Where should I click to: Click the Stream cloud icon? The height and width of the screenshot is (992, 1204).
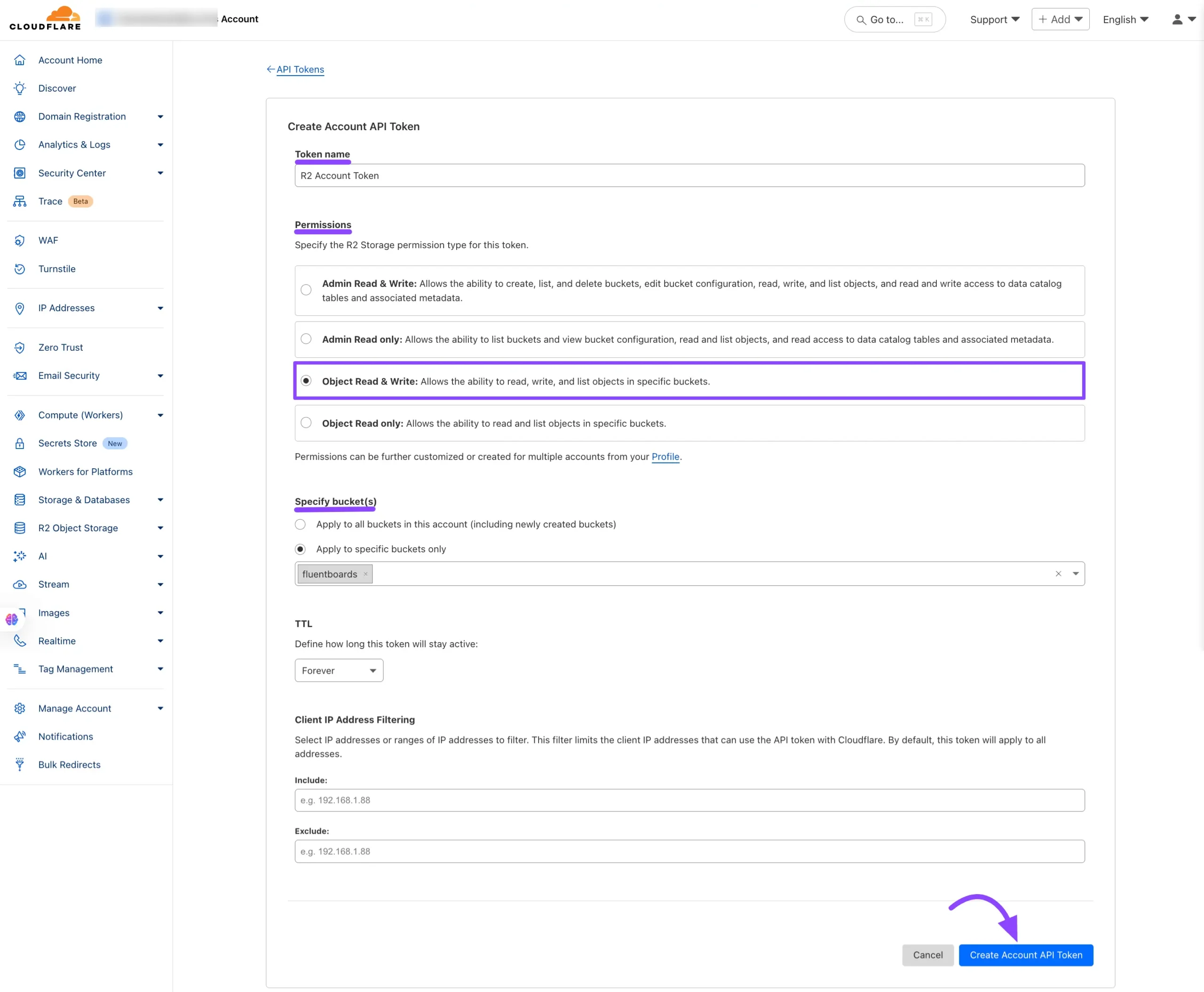(20, 584)
